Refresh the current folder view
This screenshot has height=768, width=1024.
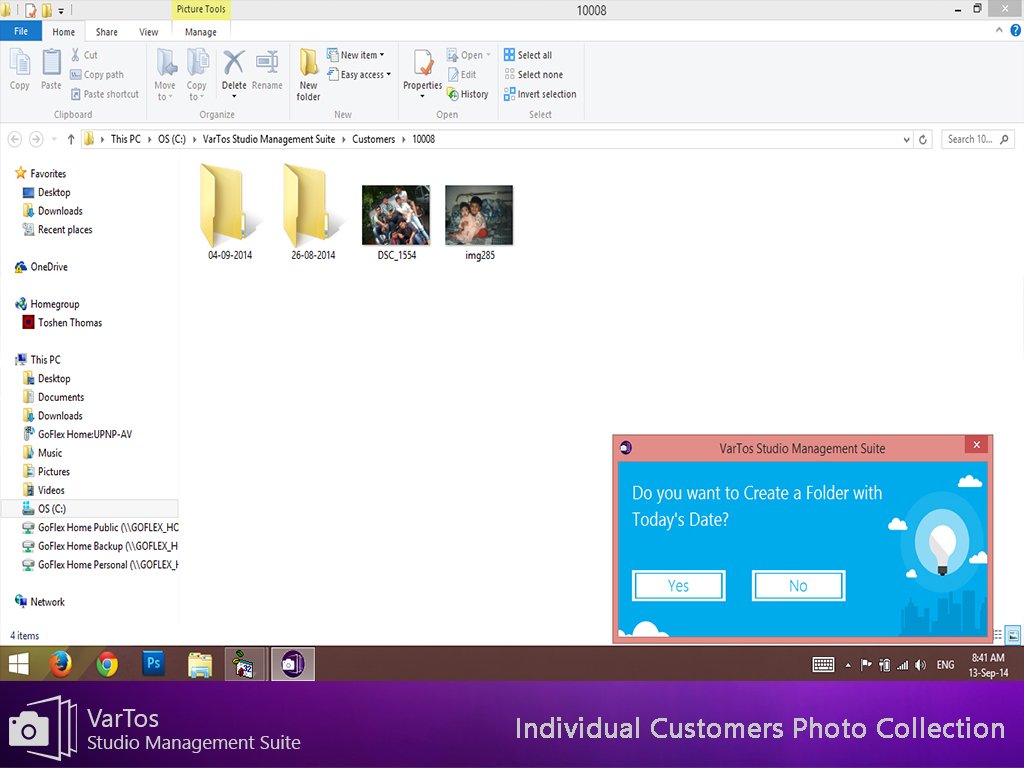923,139
